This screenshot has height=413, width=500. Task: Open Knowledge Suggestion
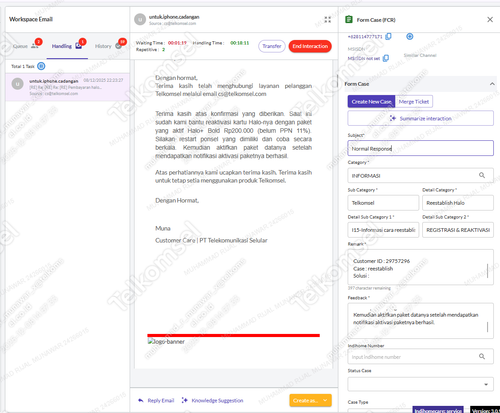(217, 400)
